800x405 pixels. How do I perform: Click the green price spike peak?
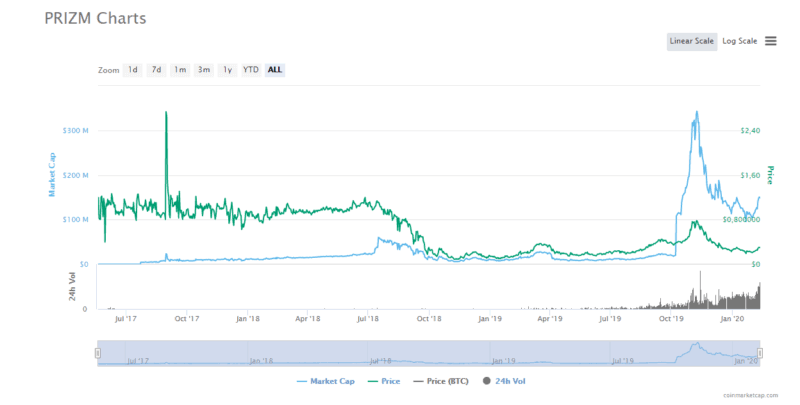pos(166,113)
